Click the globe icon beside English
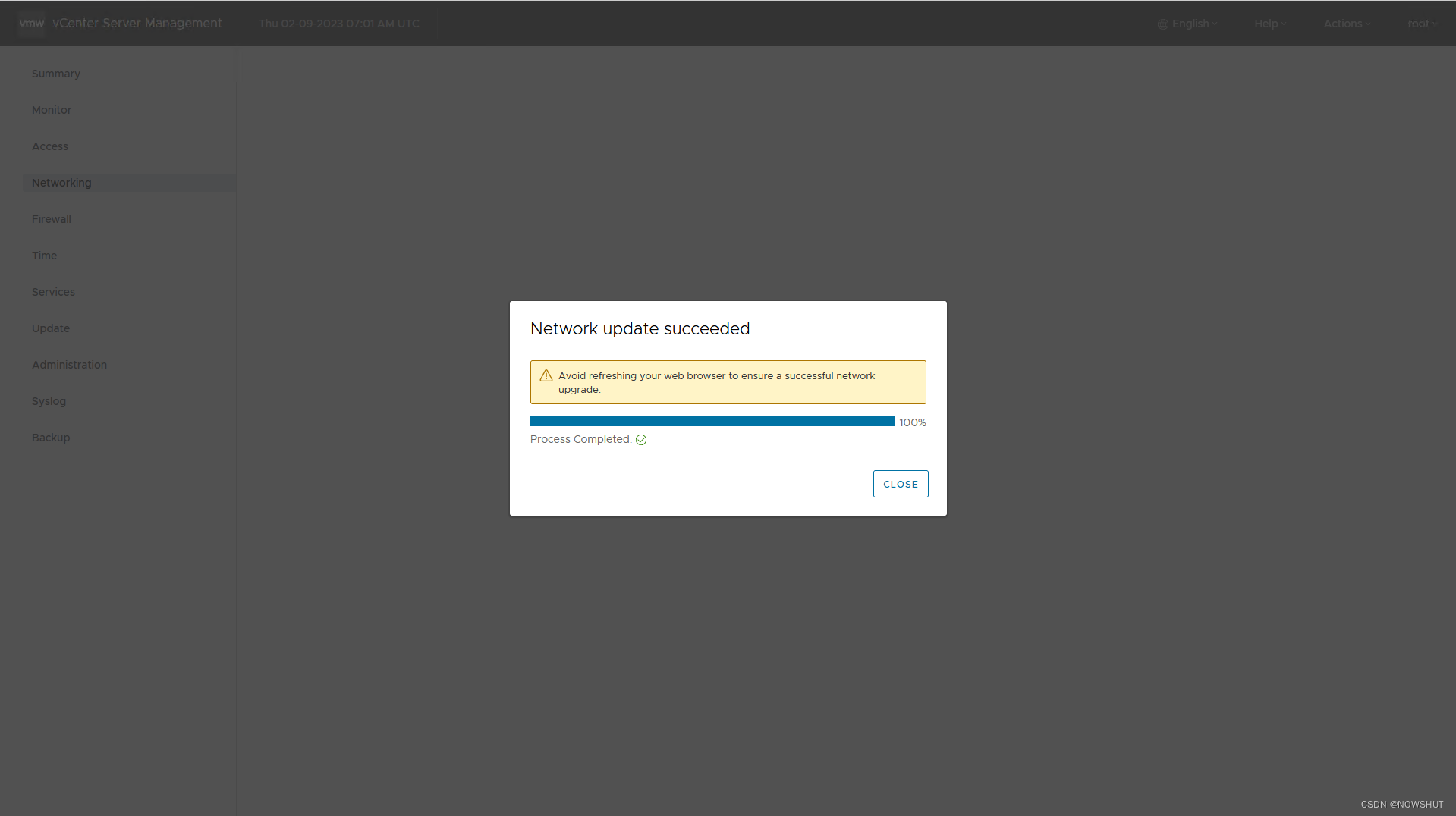Viewport: 1456px width, 816px height. click(x=1163, y=24)
